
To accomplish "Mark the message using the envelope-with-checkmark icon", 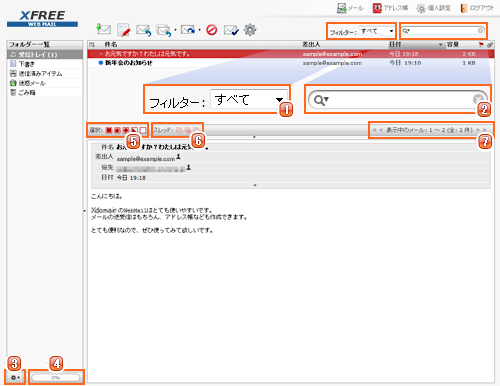I will (x=231, y=30).
